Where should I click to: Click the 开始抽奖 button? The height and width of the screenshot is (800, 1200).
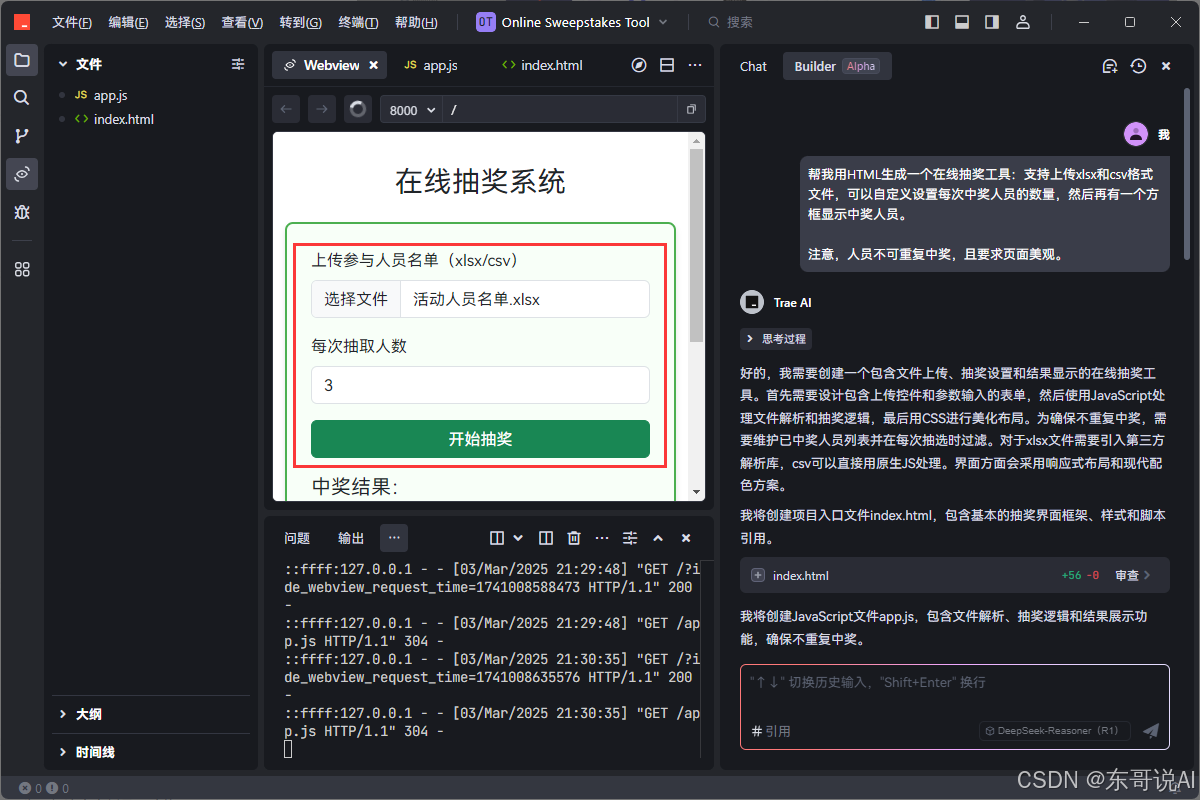(x=480, y=439)
